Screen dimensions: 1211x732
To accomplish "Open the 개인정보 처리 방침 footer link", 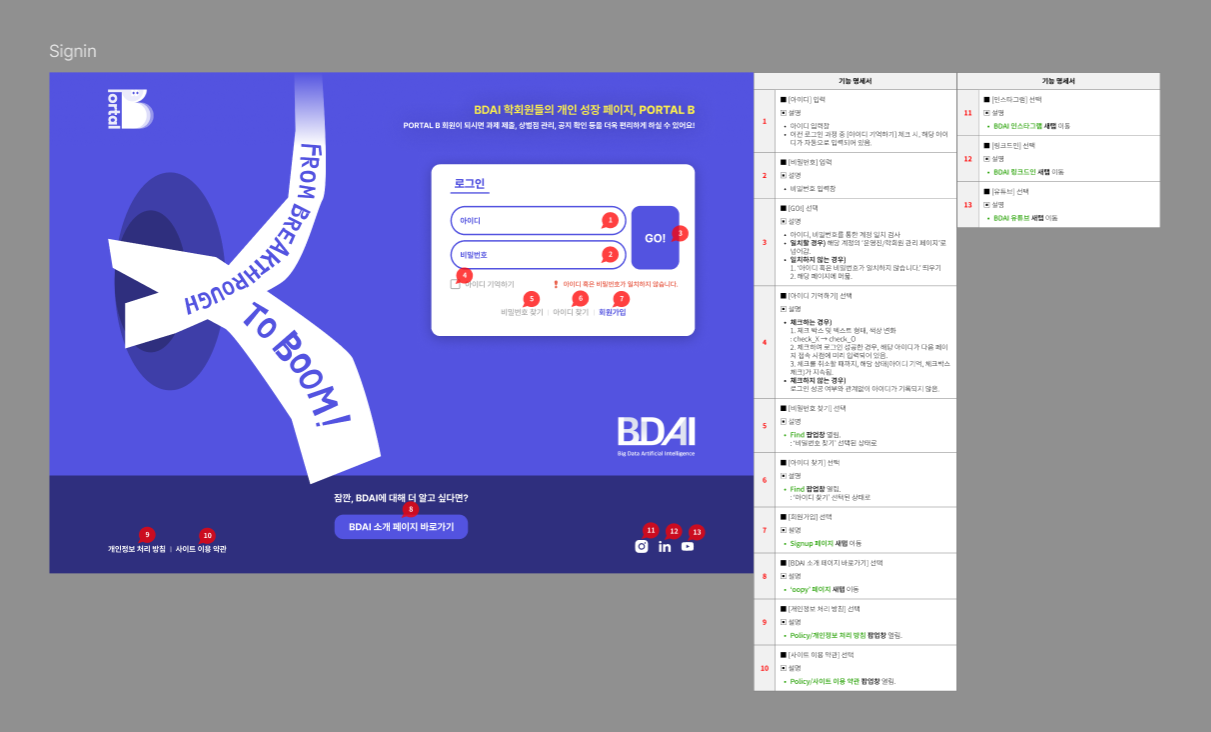I will (x=137, y=549).
